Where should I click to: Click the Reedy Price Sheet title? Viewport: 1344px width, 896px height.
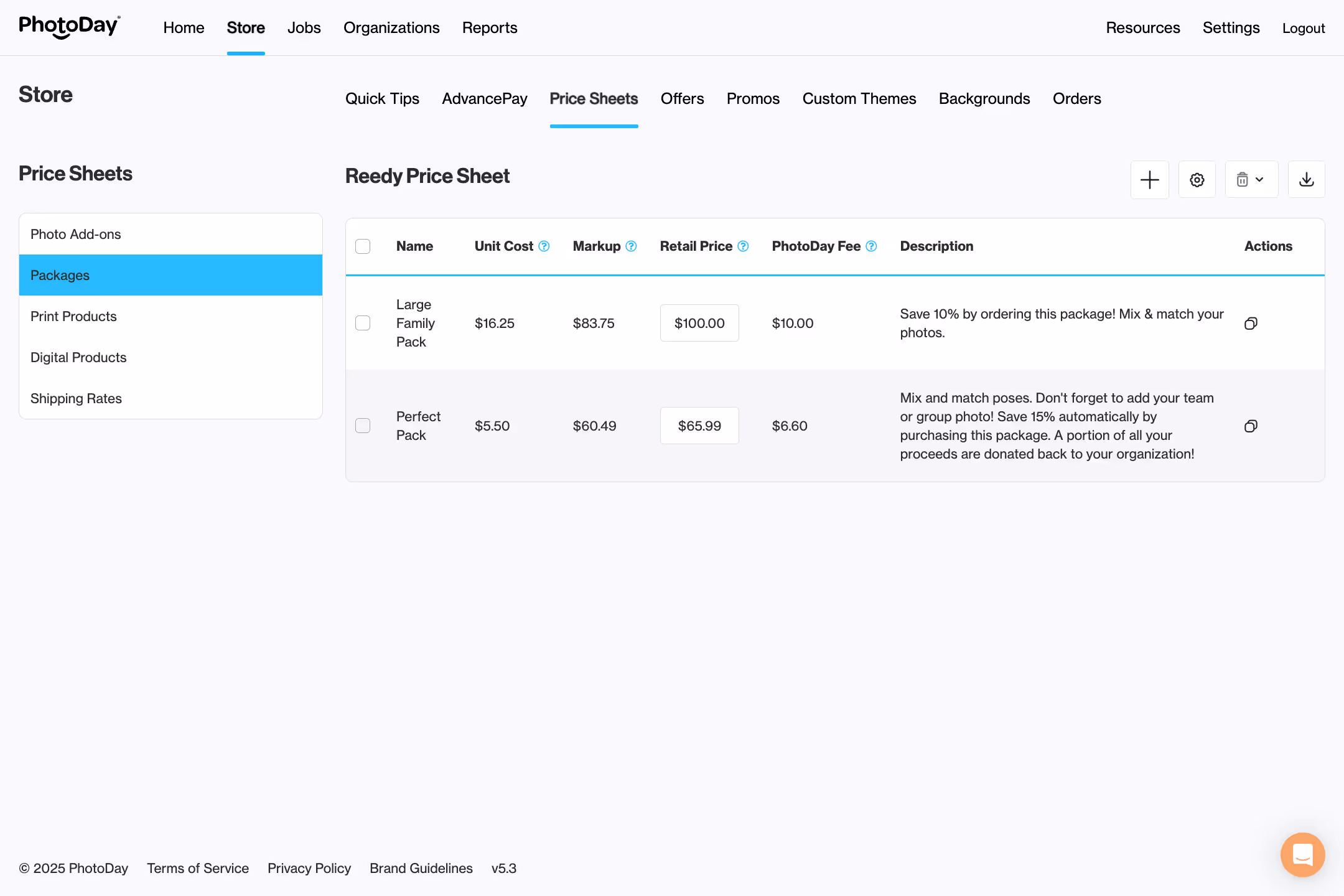click(427, 176)
